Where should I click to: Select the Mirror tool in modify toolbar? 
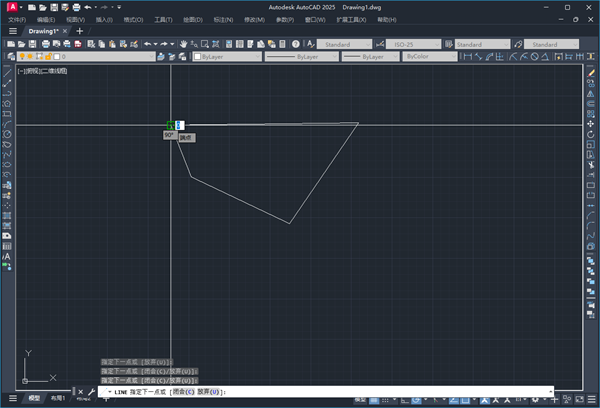(x=591, y=93)
